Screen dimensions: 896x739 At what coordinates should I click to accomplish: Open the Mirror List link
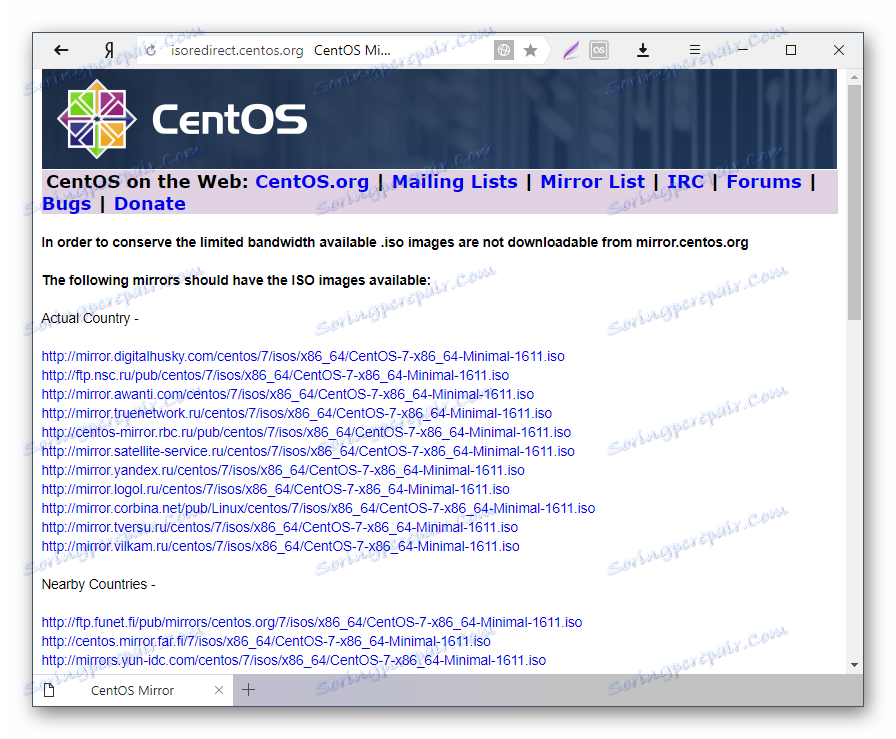(x=592, y=181)
